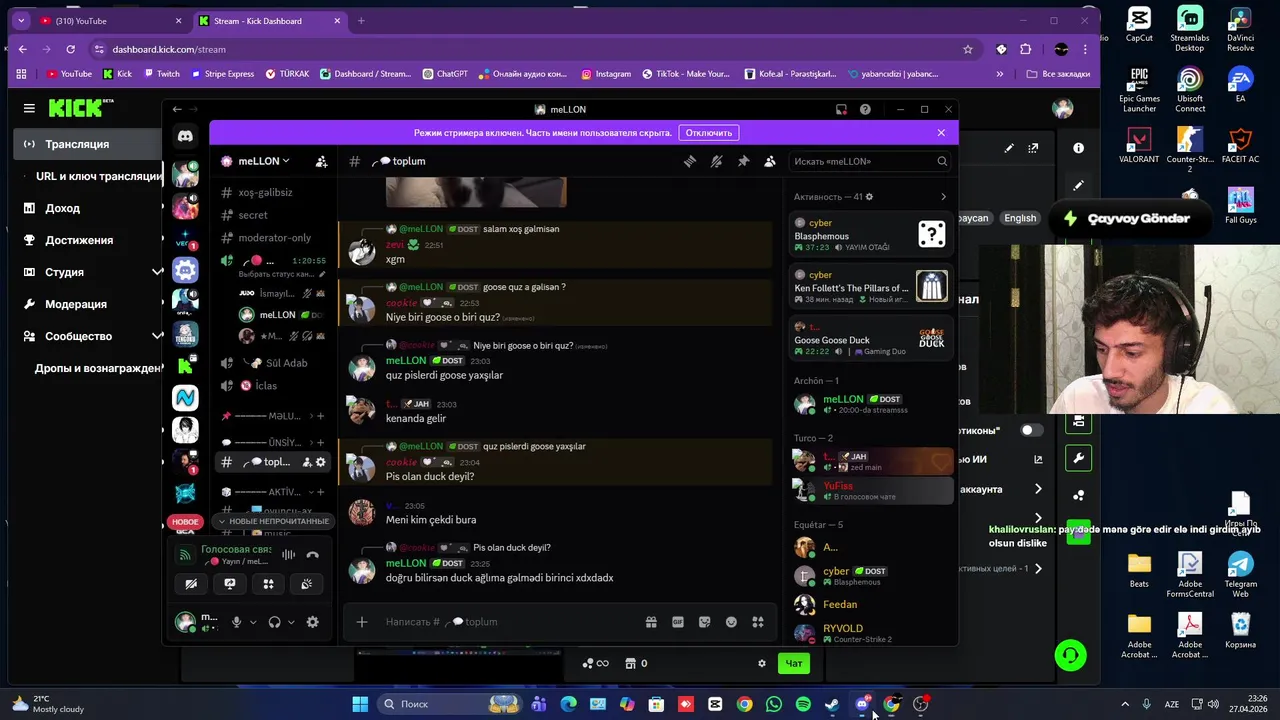Mute the microphone in Discord user panel
The height and width of the screenshot is (720, 1280).
(236, 622)
